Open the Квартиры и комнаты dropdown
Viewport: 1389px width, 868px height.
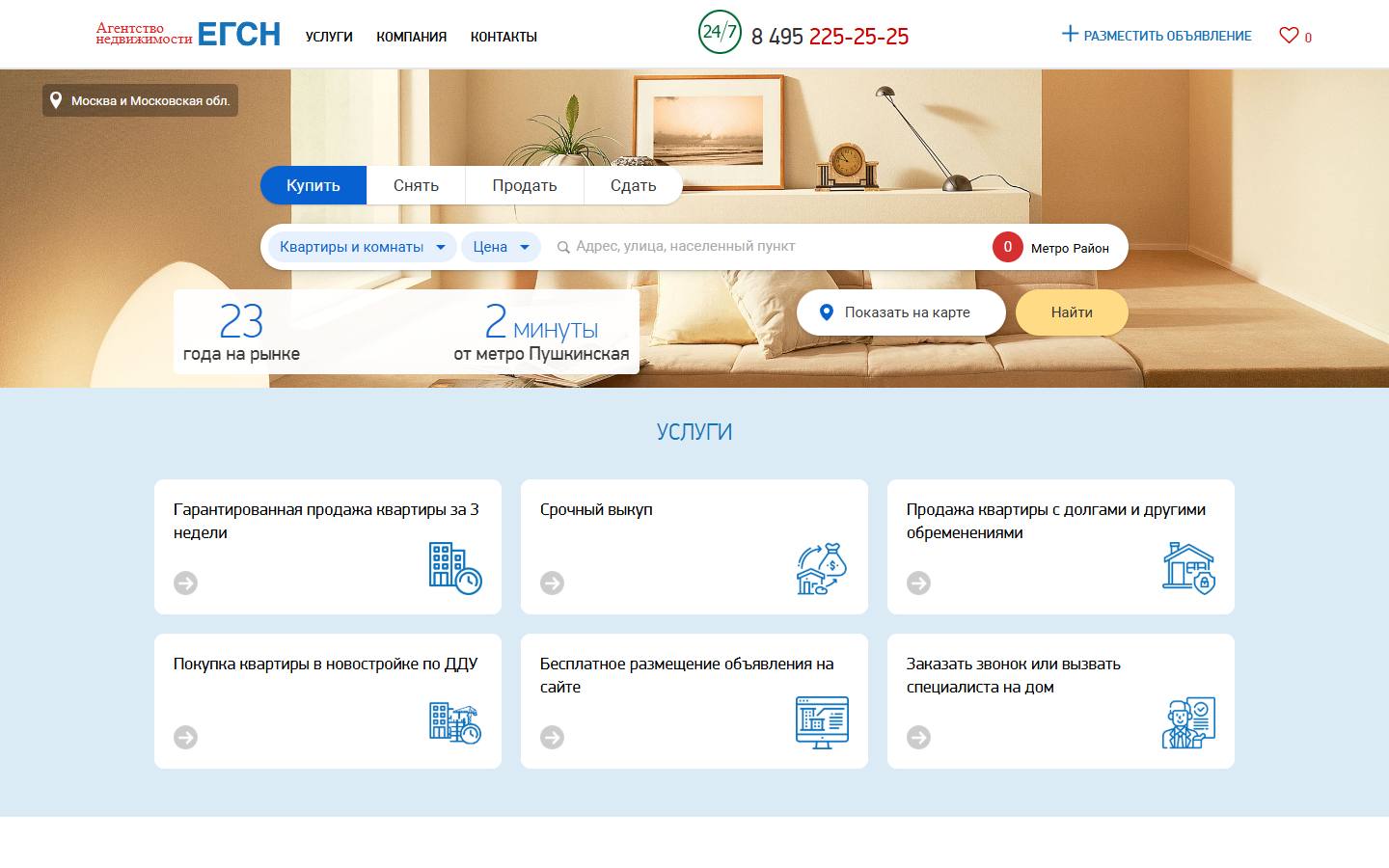(362, 247)
